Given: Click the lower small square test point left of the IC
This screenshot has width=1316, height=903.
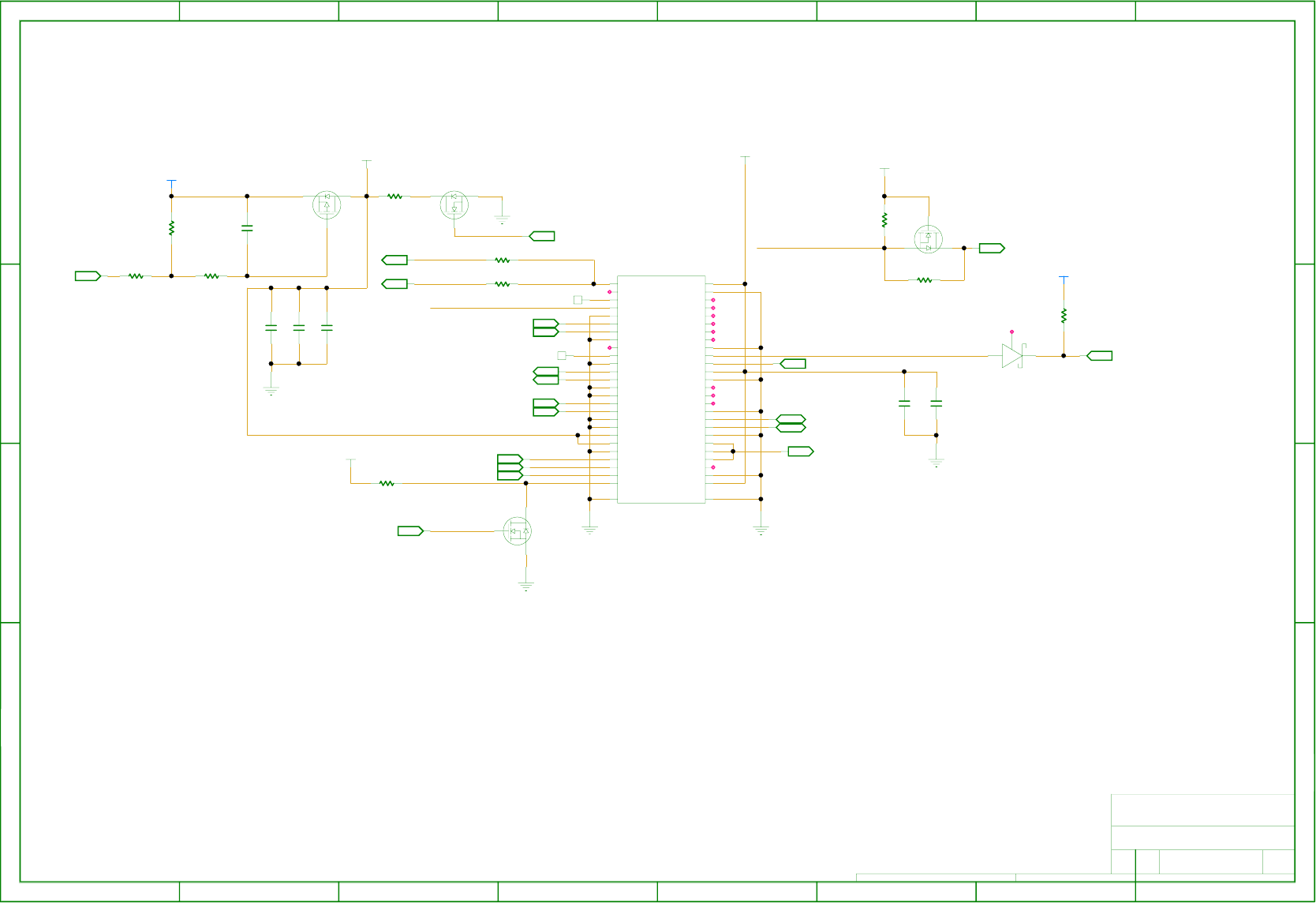Looking at the screenshot, I should (x=562, y=356).
